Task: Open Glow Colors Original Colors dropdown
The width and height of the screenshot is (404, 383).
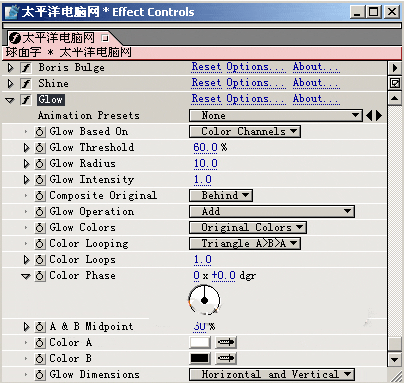Action: coord(248,228)
